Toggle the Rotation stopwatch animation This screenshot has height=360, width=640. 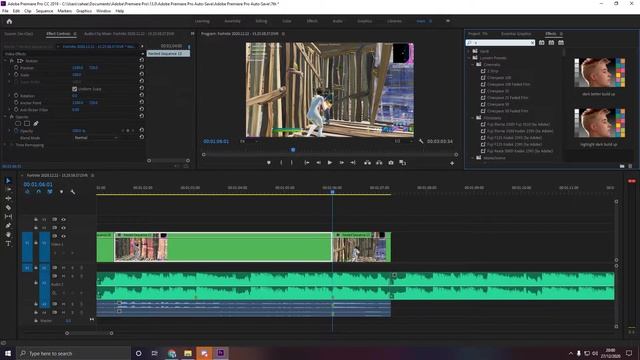click(x=16, y=96)
